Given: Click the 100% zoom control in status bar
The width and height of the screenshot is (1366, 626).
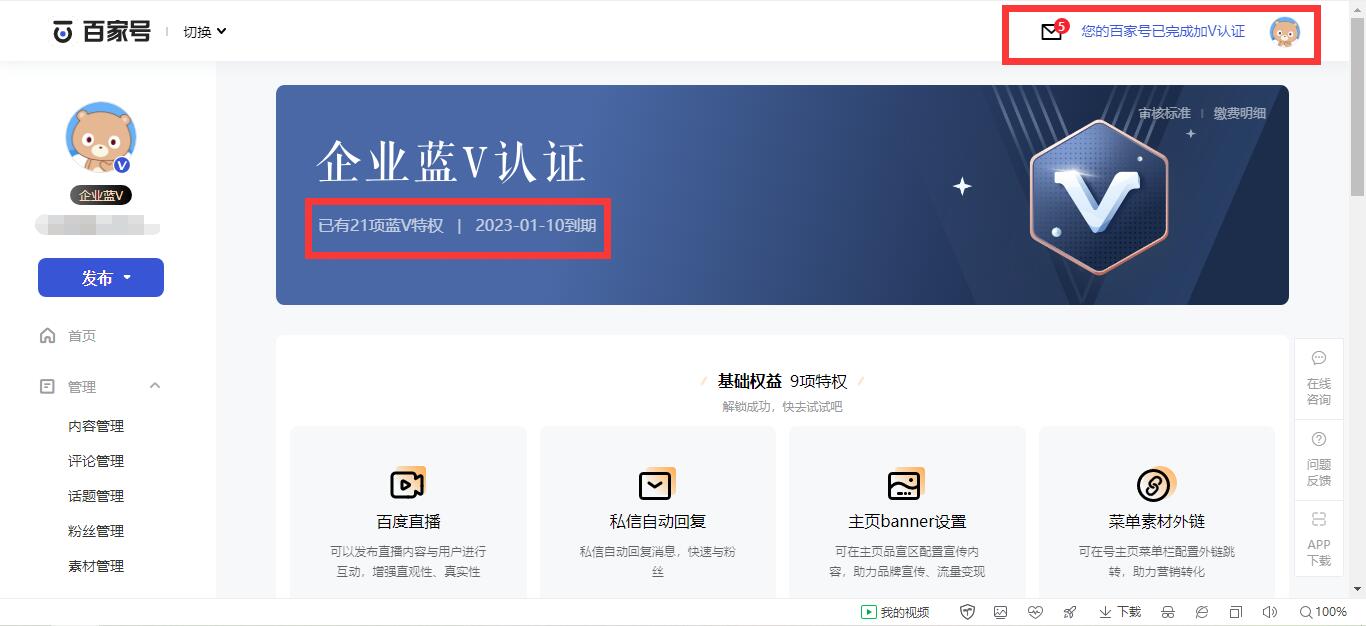Looking at the screenshot, I should click(x=1325, y=611).
